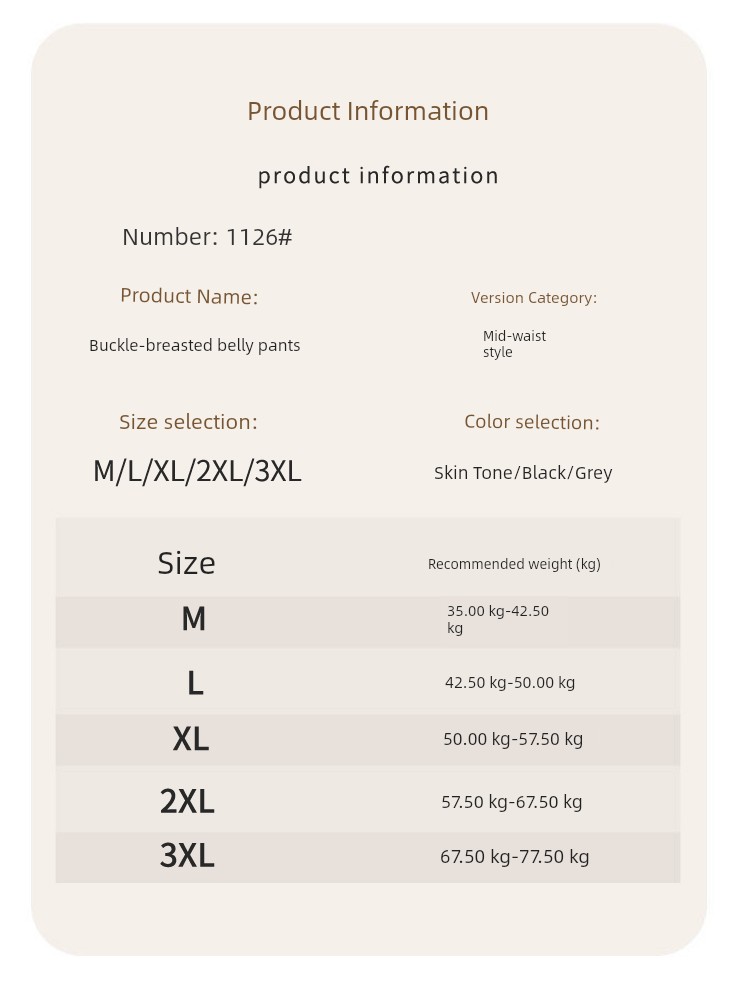750x987 pixels.
Task: Click the M/L/XL/2XL/3XL size list
Action: coord(197,471)
